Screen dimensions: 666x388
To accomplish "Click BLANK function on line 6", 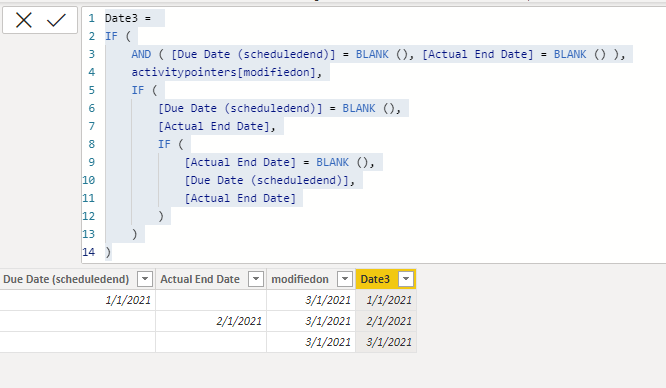I will click(359, 108).
